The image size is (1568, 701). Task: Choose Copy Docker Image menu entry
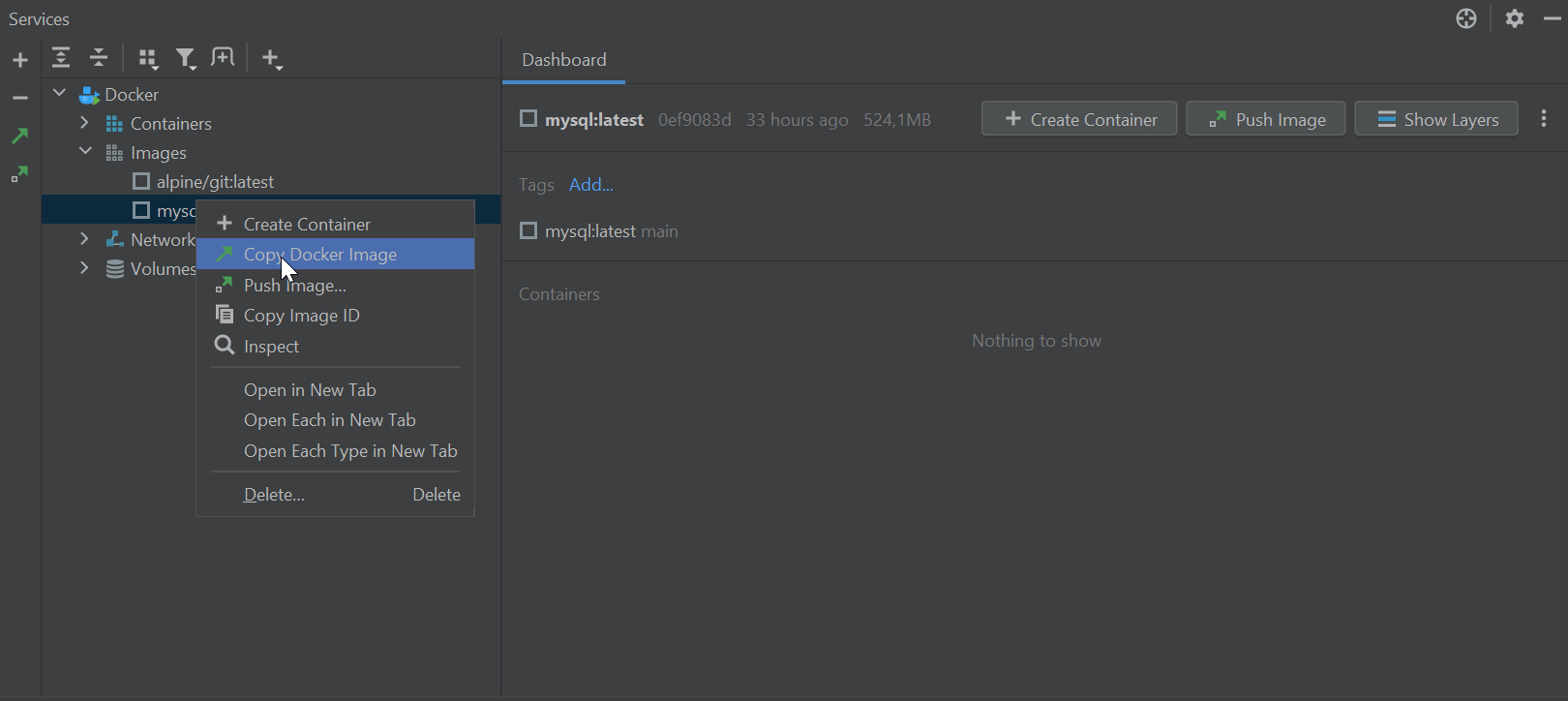pyautogui.click(x=335, y=254)
